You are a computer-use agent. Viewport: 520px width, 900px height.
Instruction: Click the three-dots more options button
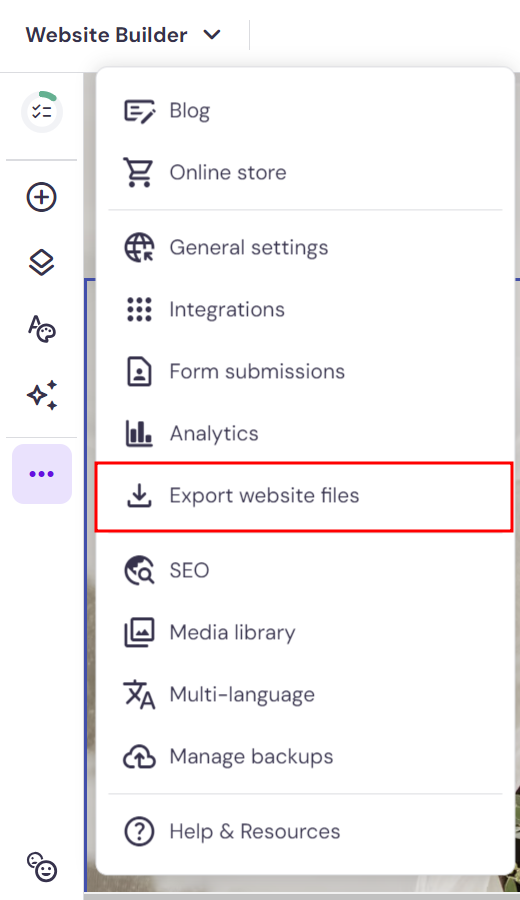pos(42,474)
